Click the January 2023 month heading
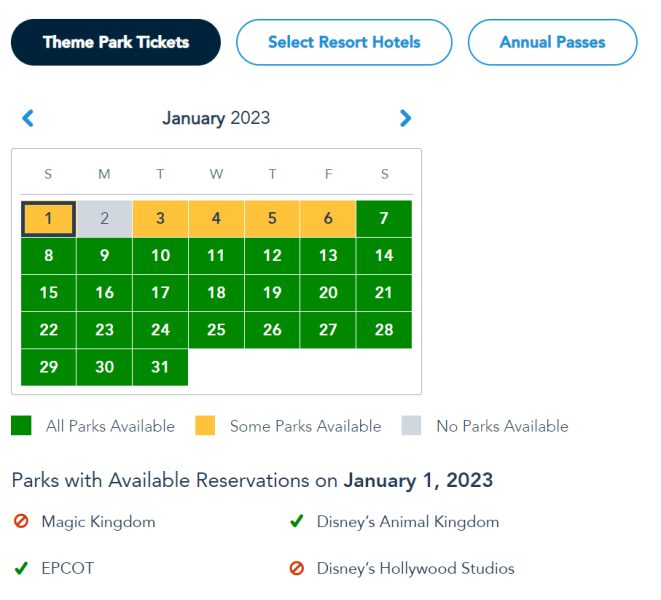Image resolution: width=661 pixels, height=600 pixels. pyautogui.click(x=216, y=118)
